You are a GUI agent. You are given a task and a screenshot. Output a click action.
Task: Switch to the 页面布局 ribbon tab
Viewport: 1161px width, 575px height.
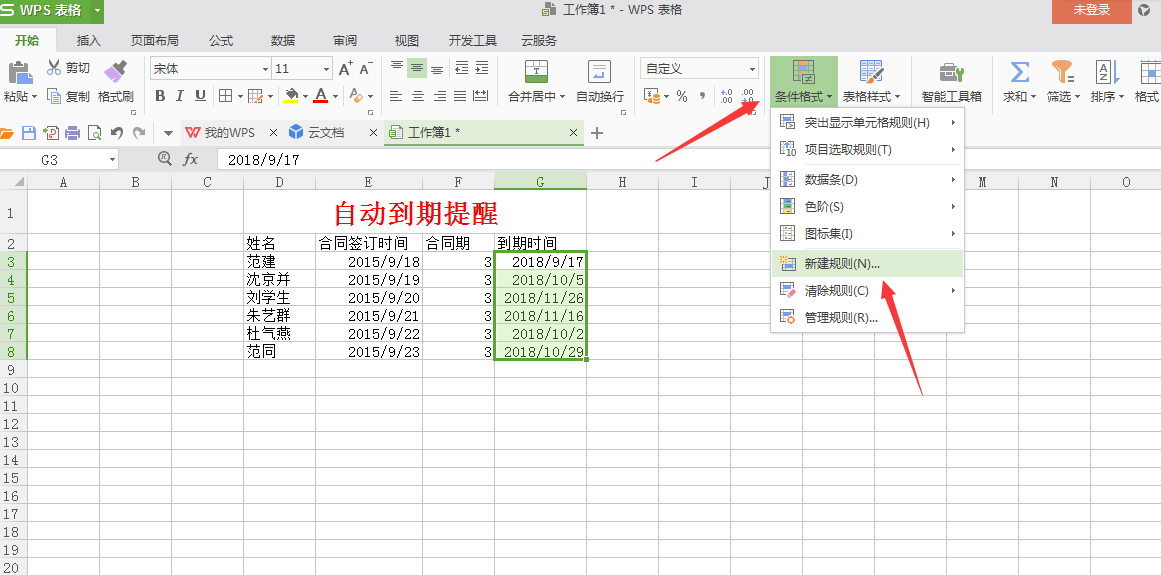coord(155,41)
